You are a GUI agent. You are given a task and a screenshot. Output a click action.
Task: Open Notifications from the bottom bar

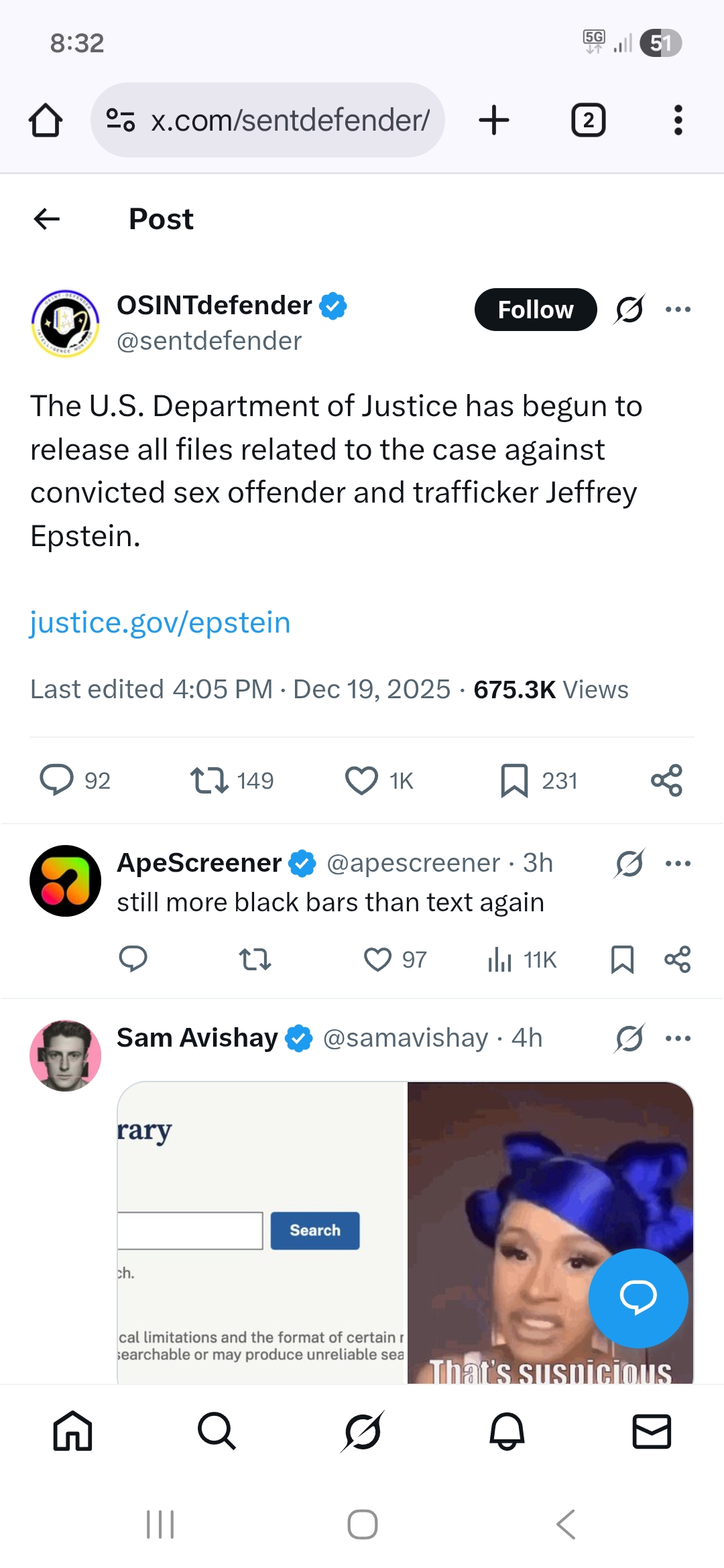(507, 1433)
